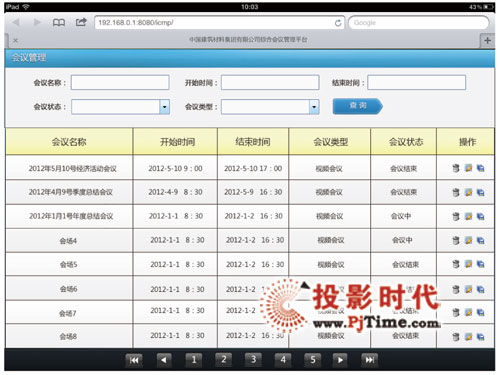Delete the 会场4 meeting with trash icon

point(456,240)
